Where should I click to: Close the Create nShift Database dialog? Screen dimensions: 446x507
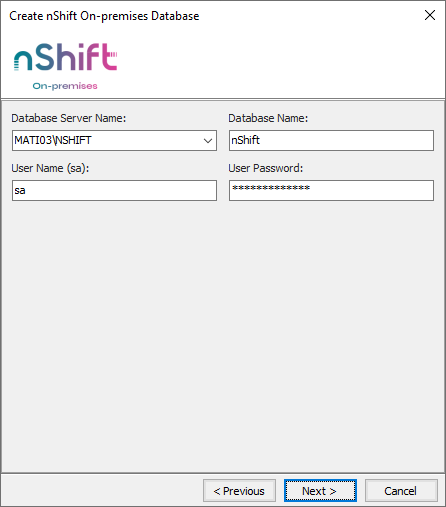point(430,15)
